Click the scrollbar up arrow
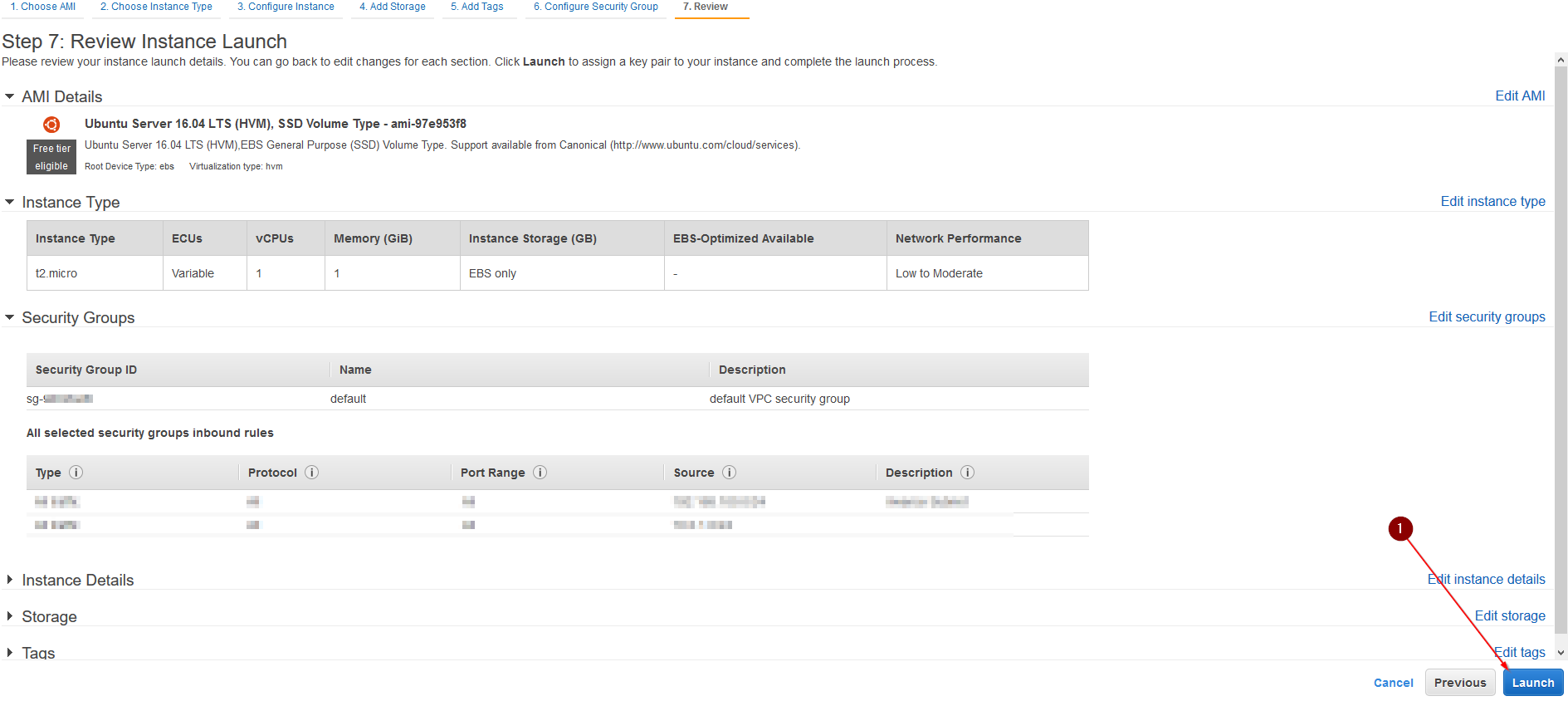The image size is (1568, 701). (1561, 60)
